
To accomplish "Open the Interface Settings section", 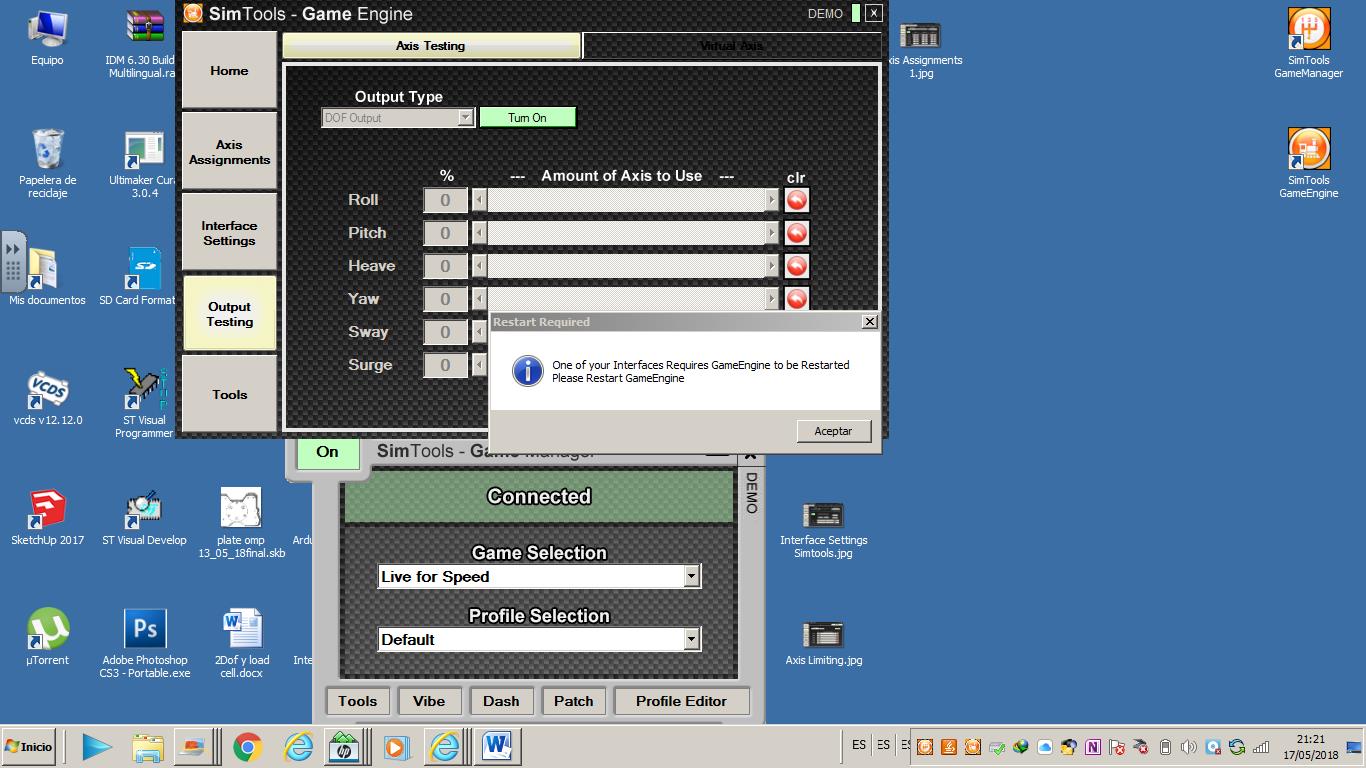I will [229, 233].
